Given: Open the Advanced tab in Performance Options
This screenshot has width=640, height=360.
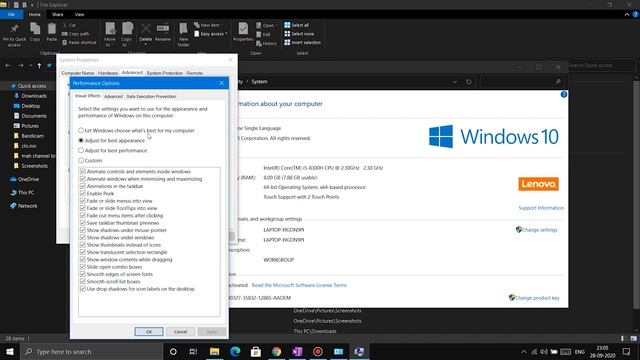Looking at the screenshot, I should pyautogui.click(x=113, y=96).
